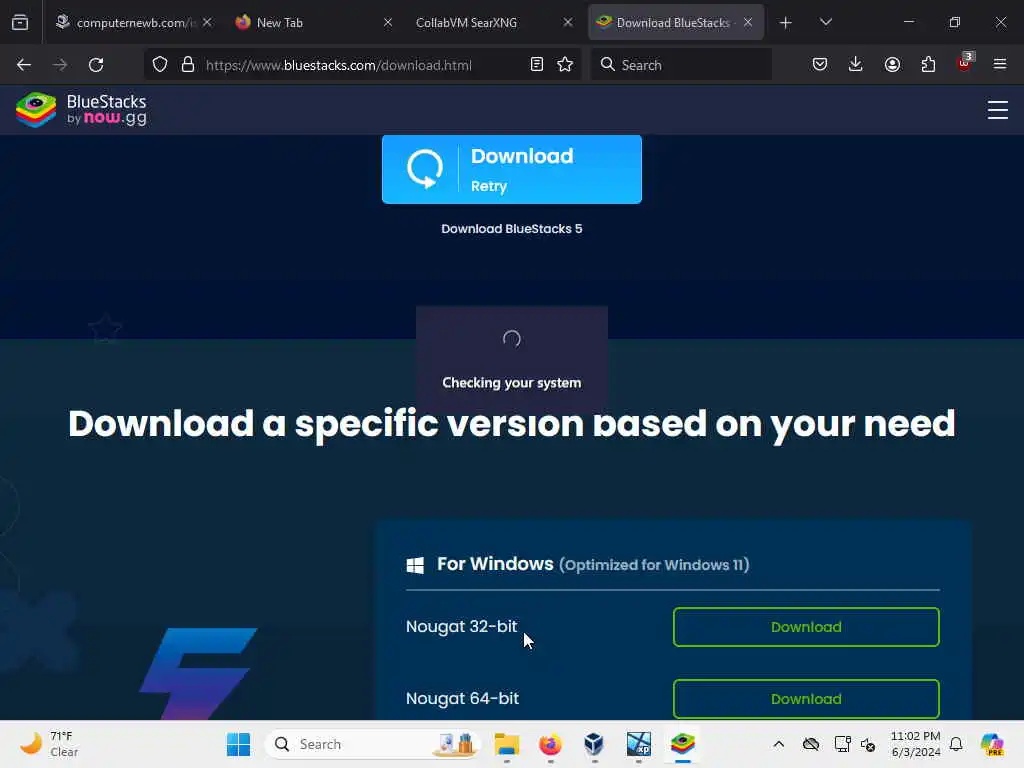Download the Nougat 32-bit version
Image resolution: width=1024 pixels, height=768 pixels.
806,627
